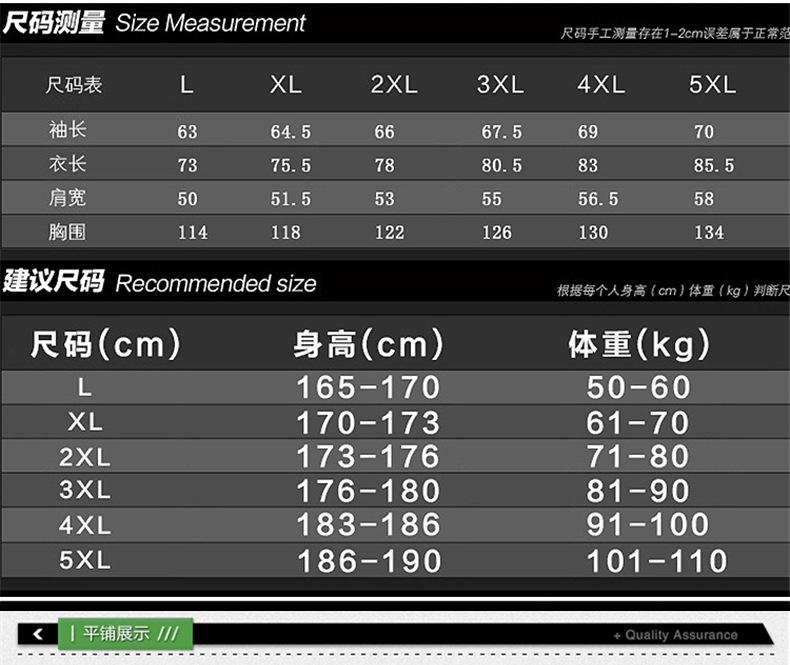Select the 2XL column header in measurement table
Viewport: 790px width, 665px height.
click(x=394, y=85)
